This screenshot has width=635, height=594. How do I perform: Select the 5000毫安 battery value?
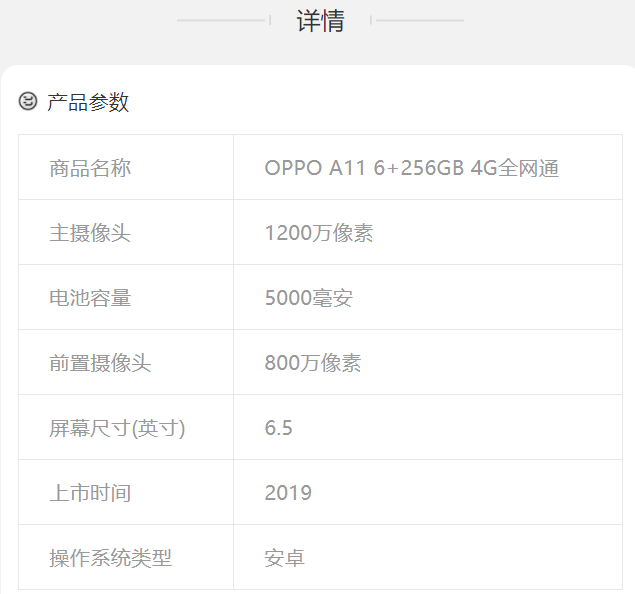tap(308, 298)
